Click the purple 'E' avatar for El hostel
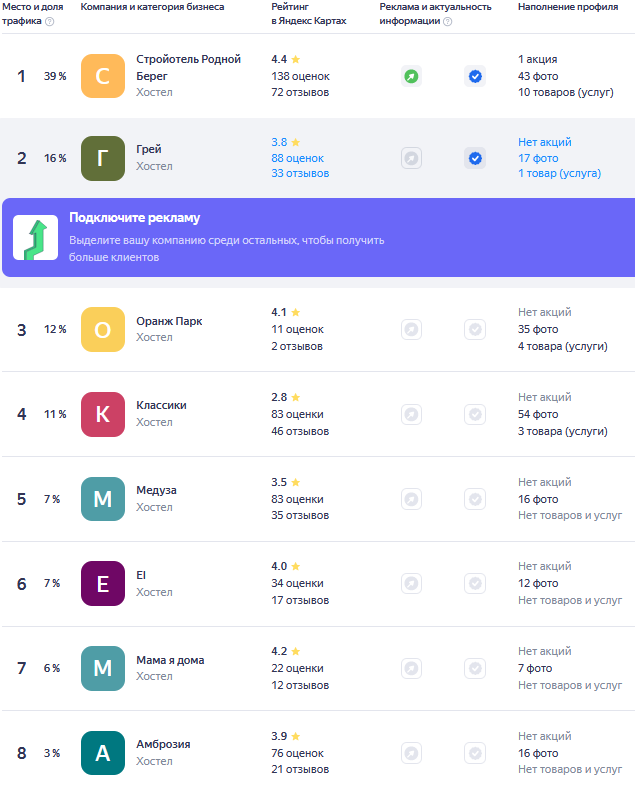Viewport: 635px width, 795px height. (103, 584)
